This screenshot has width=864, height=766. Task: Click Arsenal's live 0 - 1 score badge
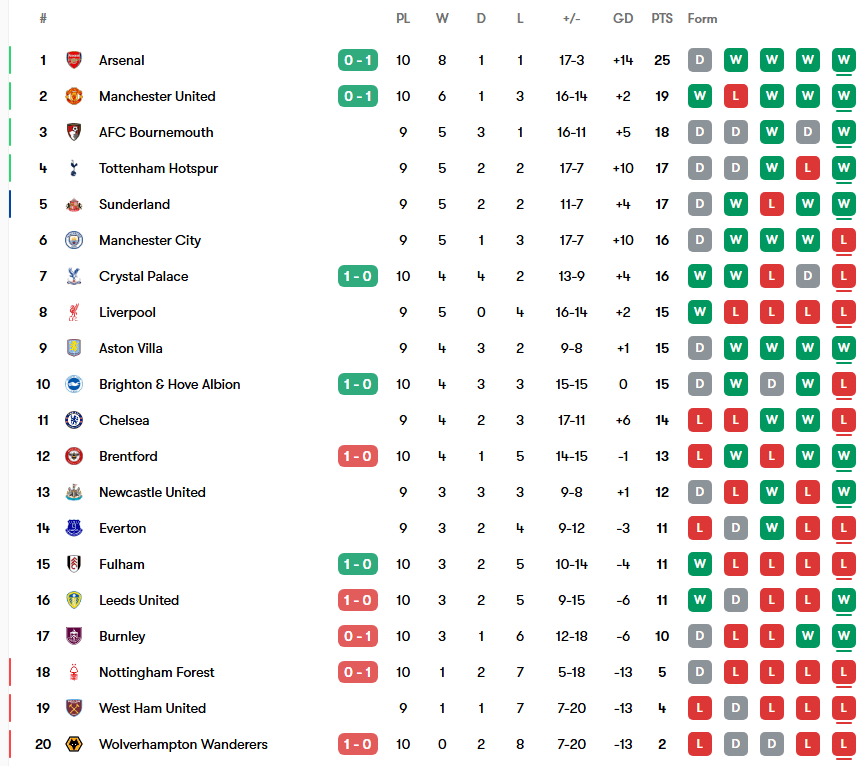coord(358,60)
